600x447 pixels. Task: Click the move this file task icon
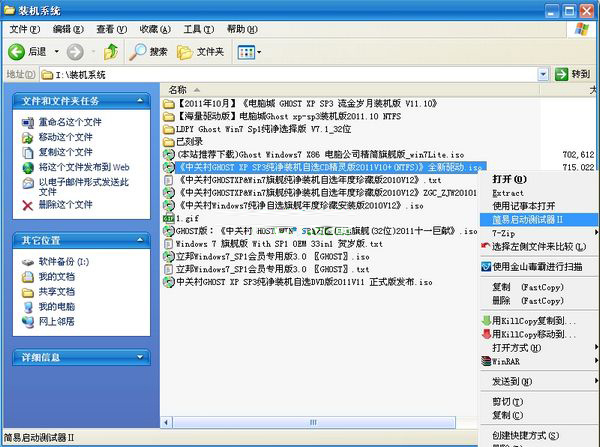(x=28, y=137)
